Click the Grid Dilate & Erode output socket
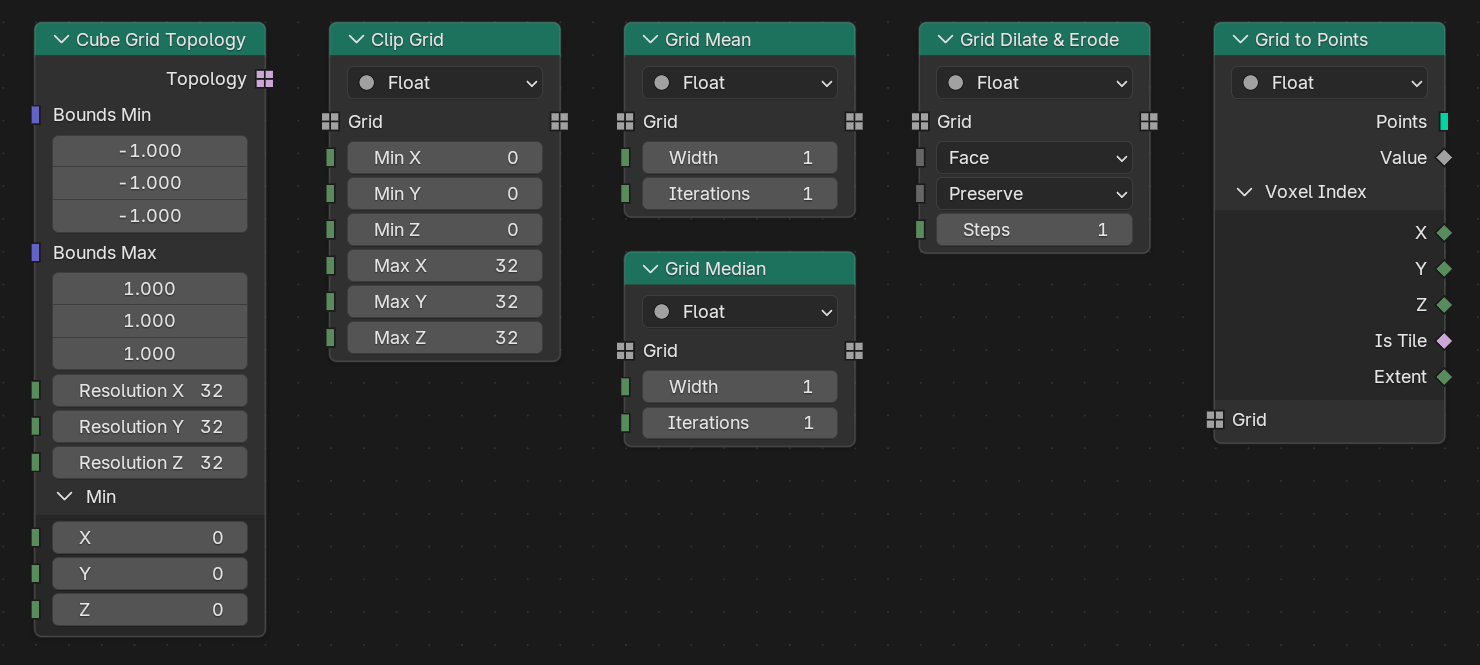Viewport: 1480px width, 665px height. click(1149, 122)
